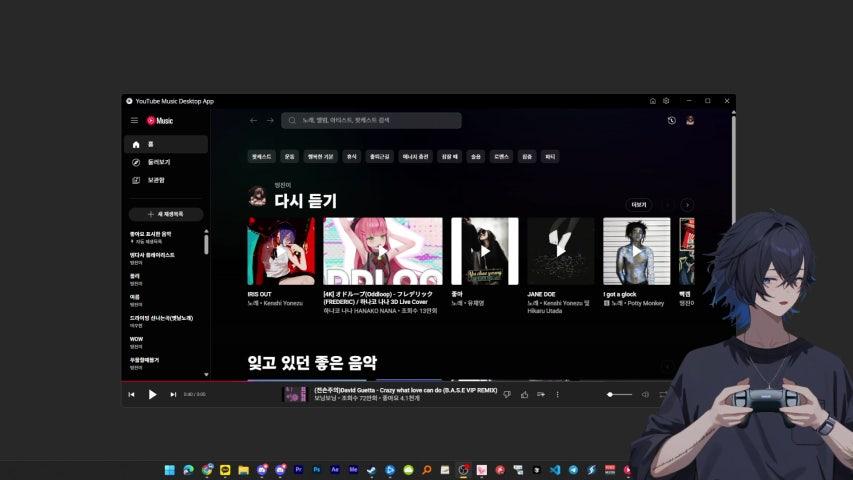Open Visual Studio Code from the taskbar
This screenshot has height=480, width=853.
(x=555, y=470)
